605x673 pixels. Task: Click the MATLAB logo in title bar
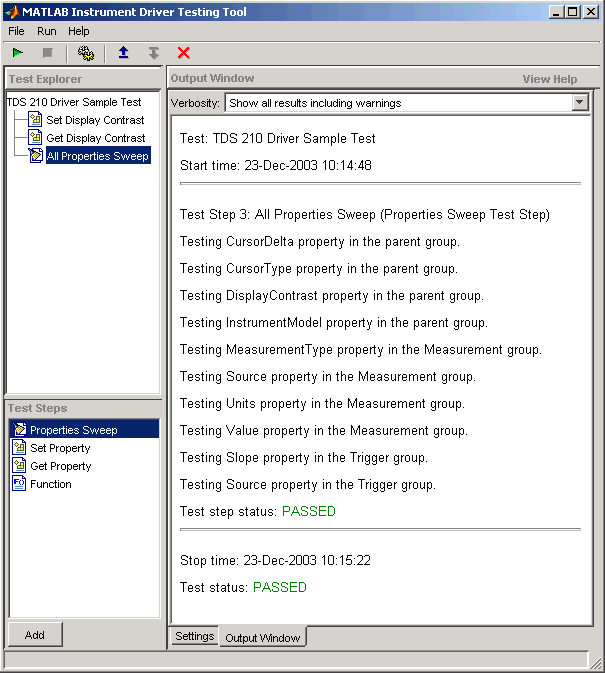point(12,12)
